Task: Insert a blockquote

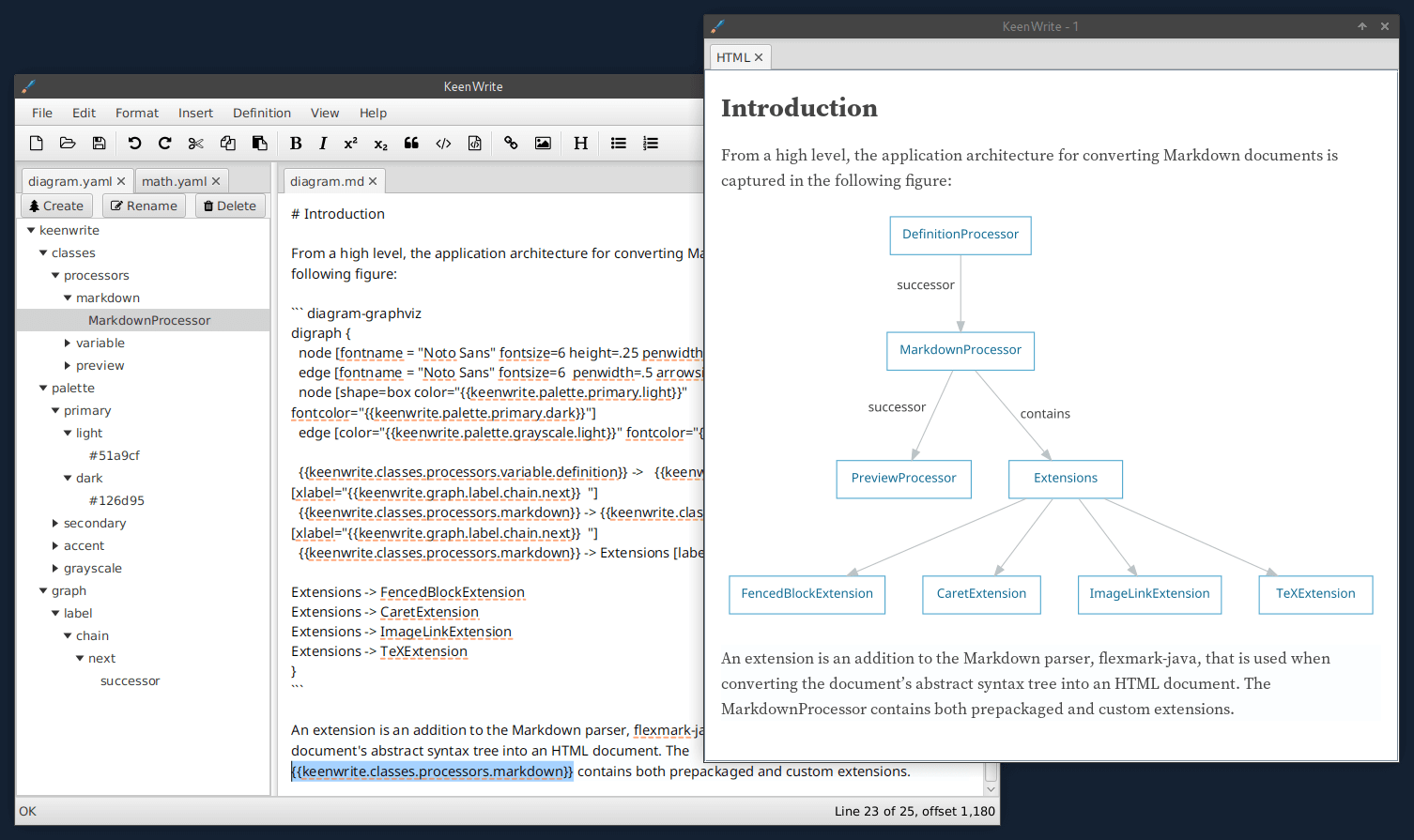Action: 411,143
